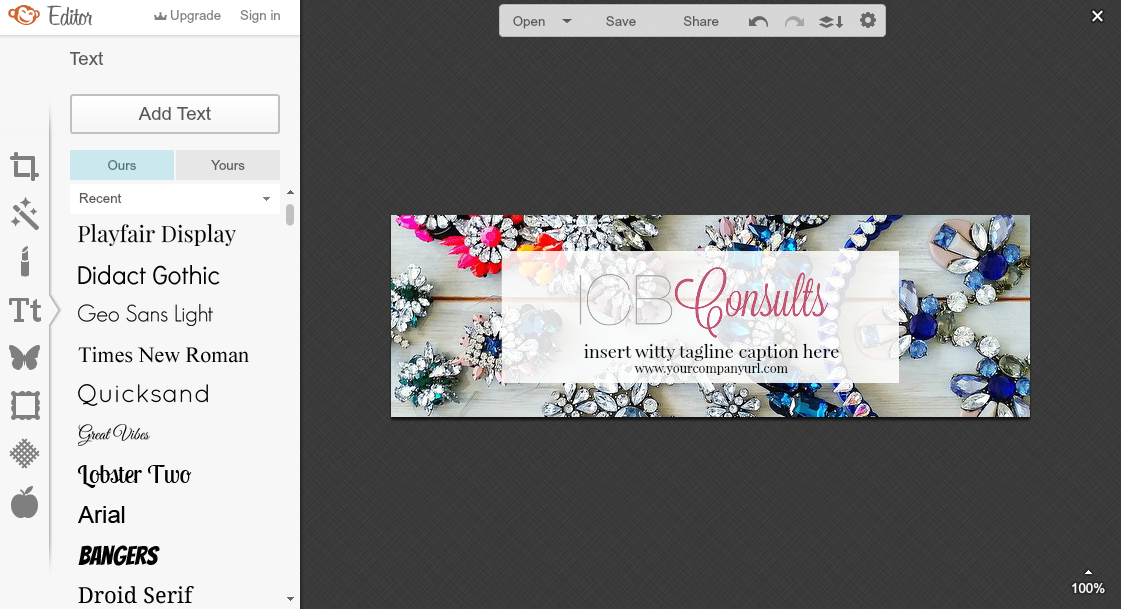Choose the Lobster Two font

pyautogui.click(x=135, y=475)
